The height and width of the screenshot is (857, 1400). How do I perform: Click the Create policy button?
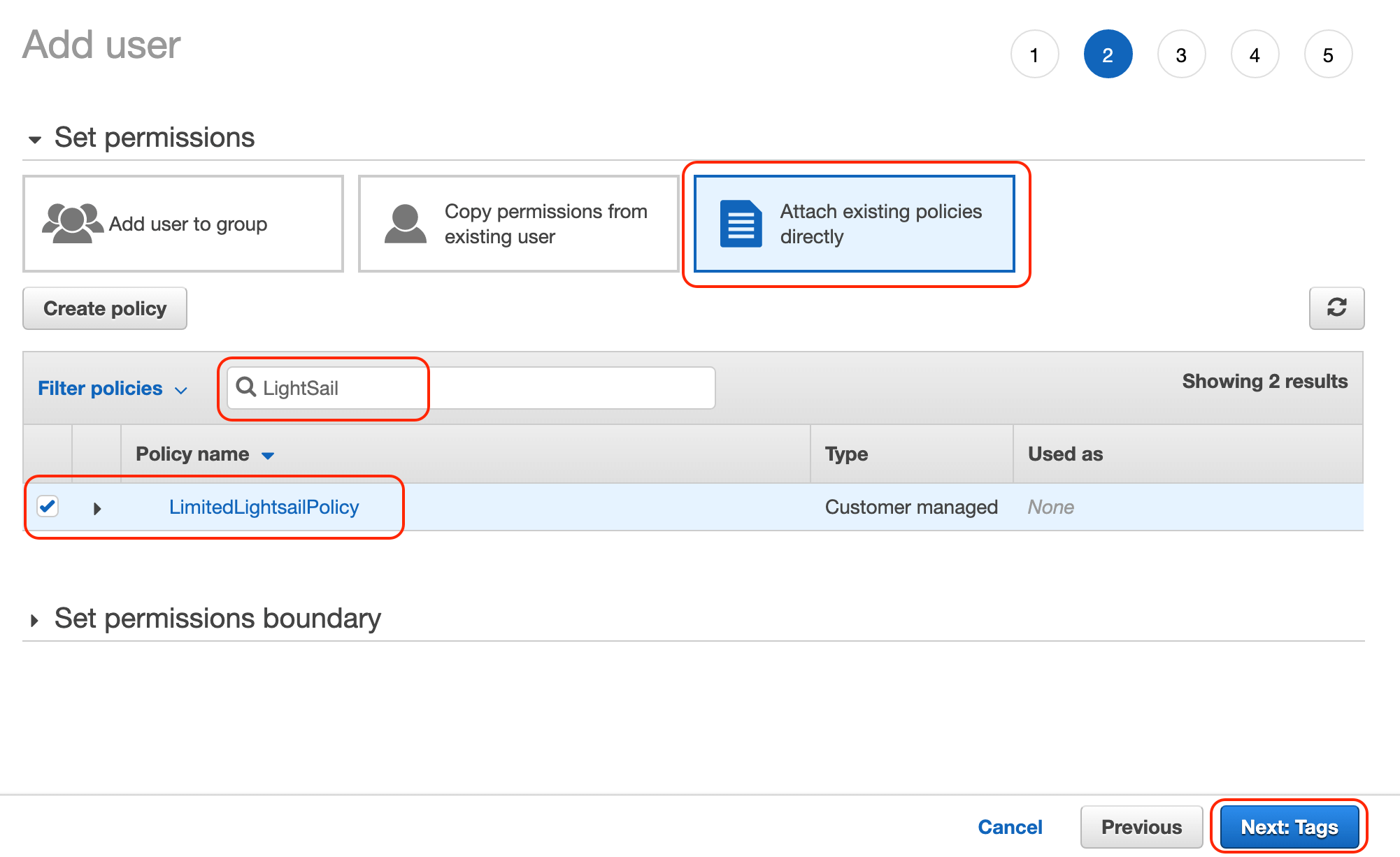pos(104,308)
